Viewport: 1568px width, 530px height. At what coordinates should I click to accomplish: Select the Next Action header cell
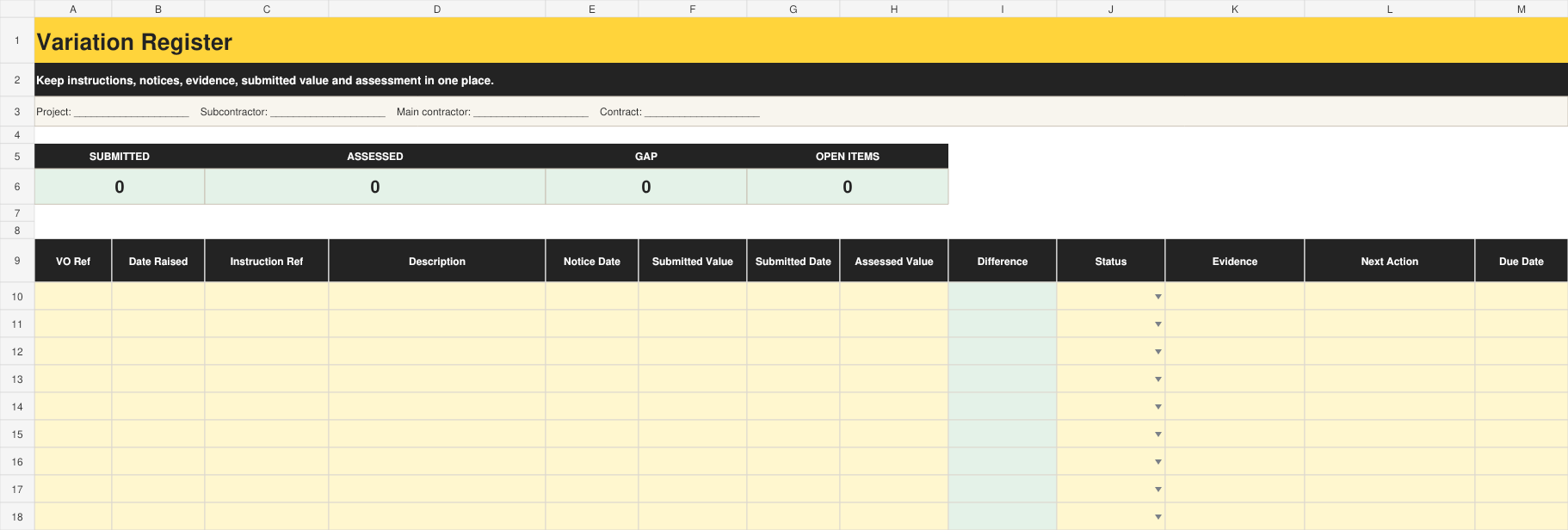pyautogui.click(x=1390, y=261)
